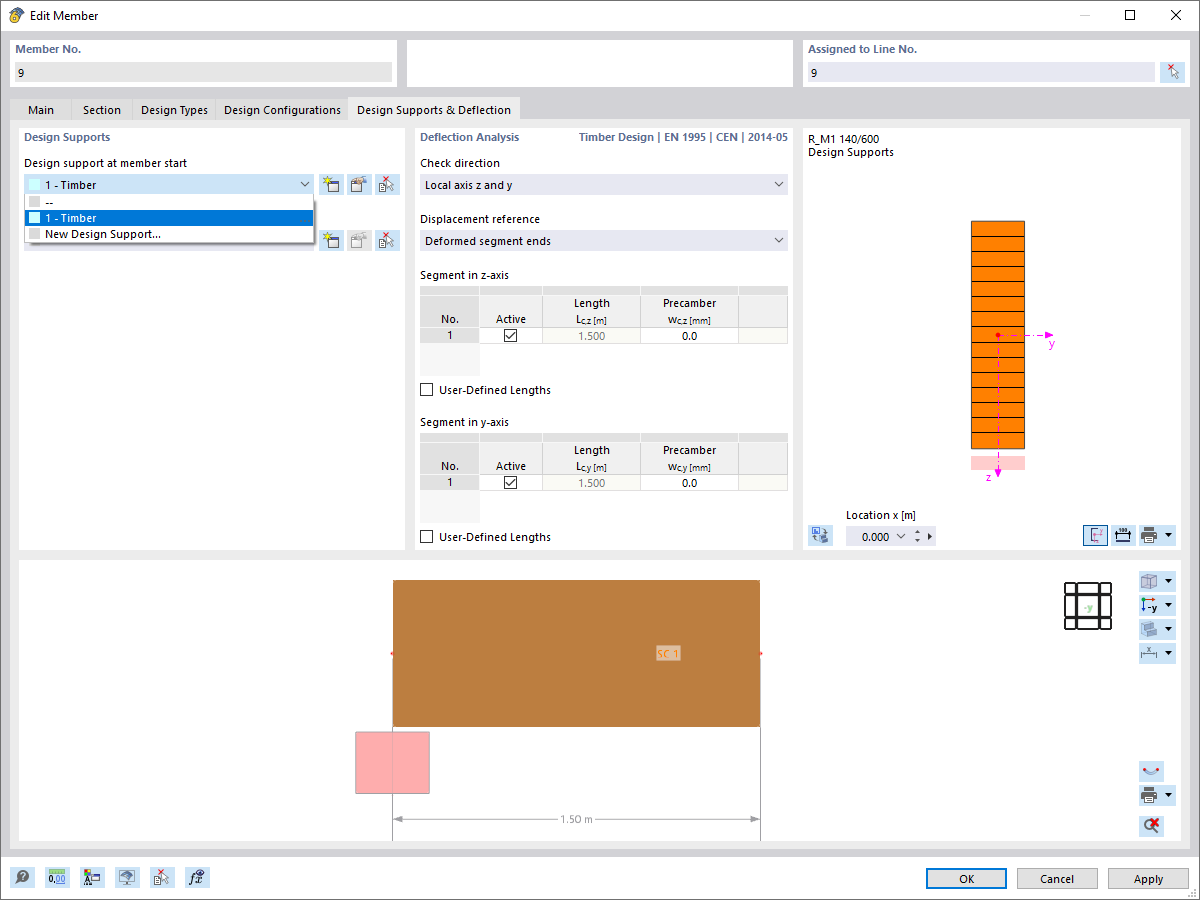Click Location x stepper arrows
The height and width of the screenshot is (900, 1200).
click(x=918, y=536)
